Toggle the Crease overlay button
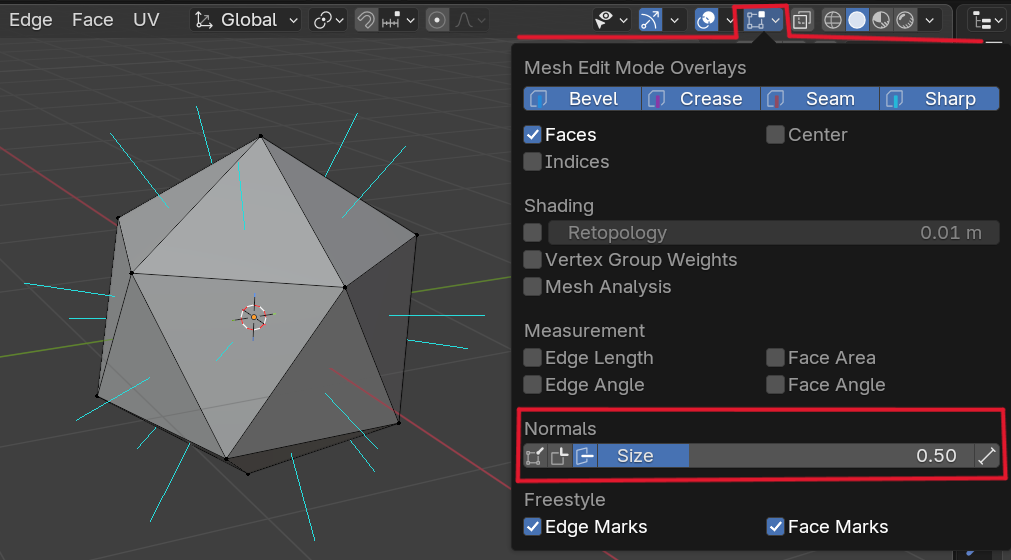Image resolution: width=1011 pixels, height=560 pixels. coord(701,99)
